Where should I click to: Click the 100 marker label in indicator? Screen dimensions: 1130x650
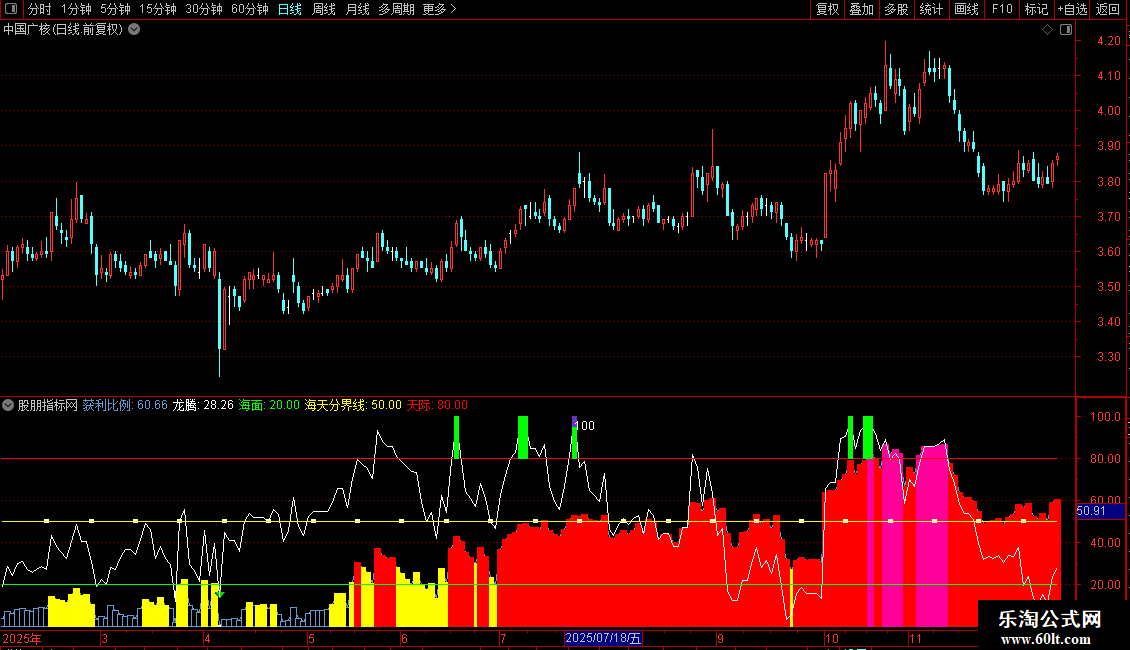point(585,426)
